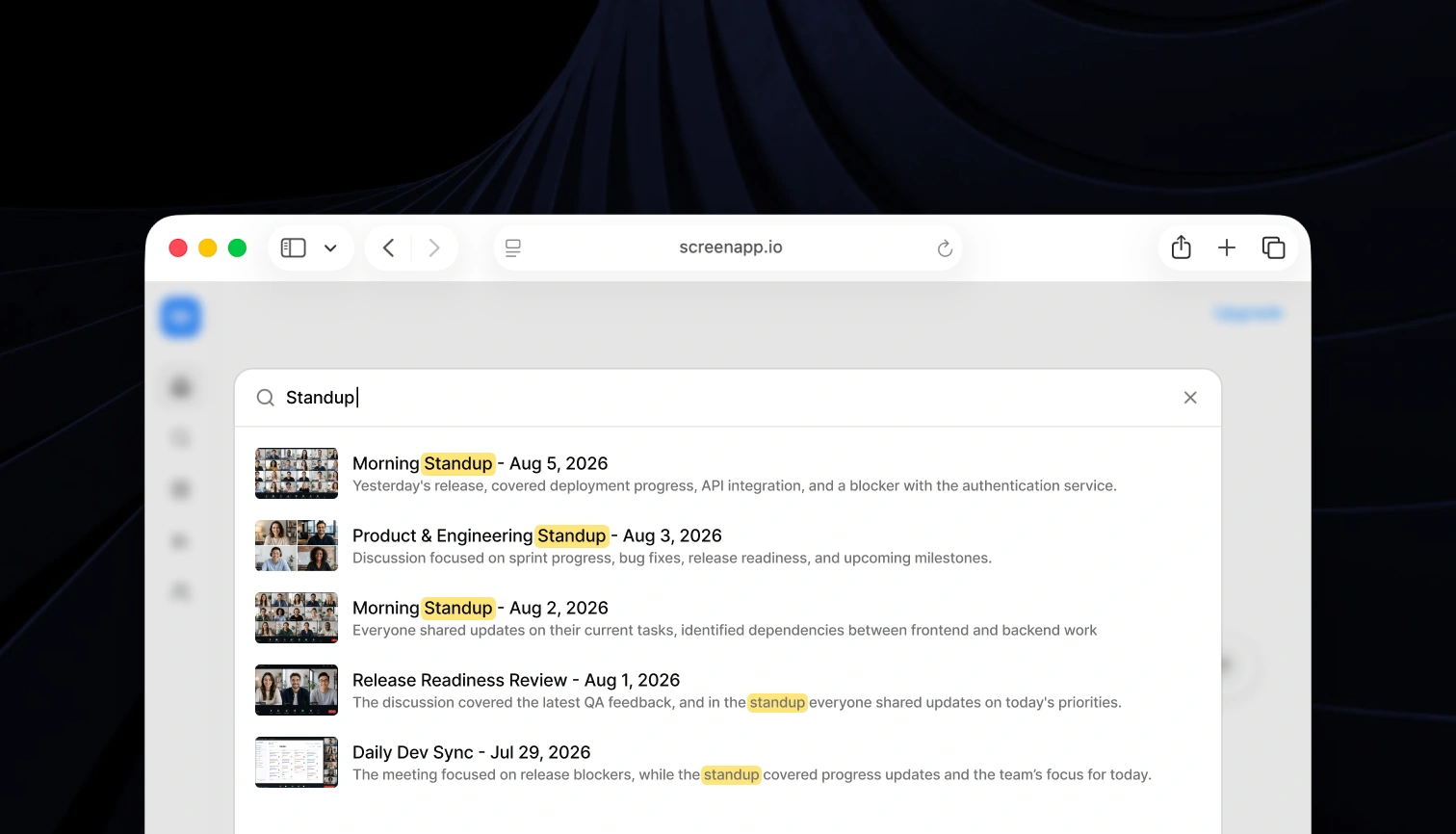Image resolution: width=1456 pixels, height=834 pixels.
Task: Select the Product & Engineering Standup thumbnail
Action: click(297, 545)
